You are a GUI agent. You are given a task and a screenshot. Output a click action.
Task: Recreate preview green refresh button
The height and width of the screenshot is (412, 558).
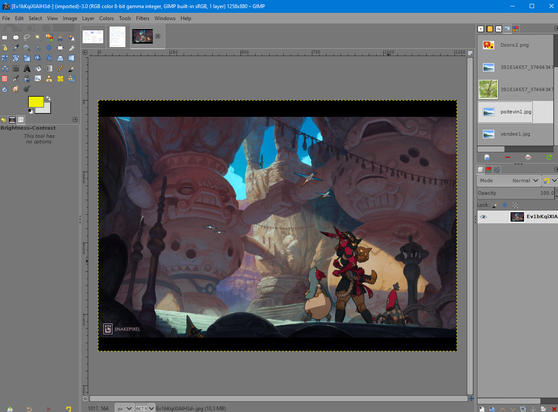click(x=549, y=157)
